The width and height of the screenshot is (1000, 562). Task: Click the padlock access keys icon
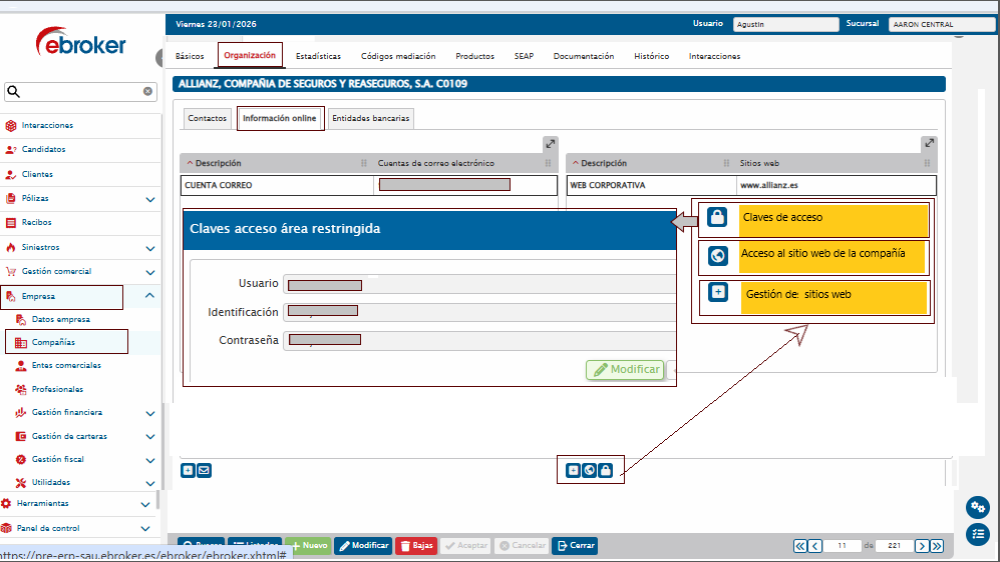(x=605, y=470)
